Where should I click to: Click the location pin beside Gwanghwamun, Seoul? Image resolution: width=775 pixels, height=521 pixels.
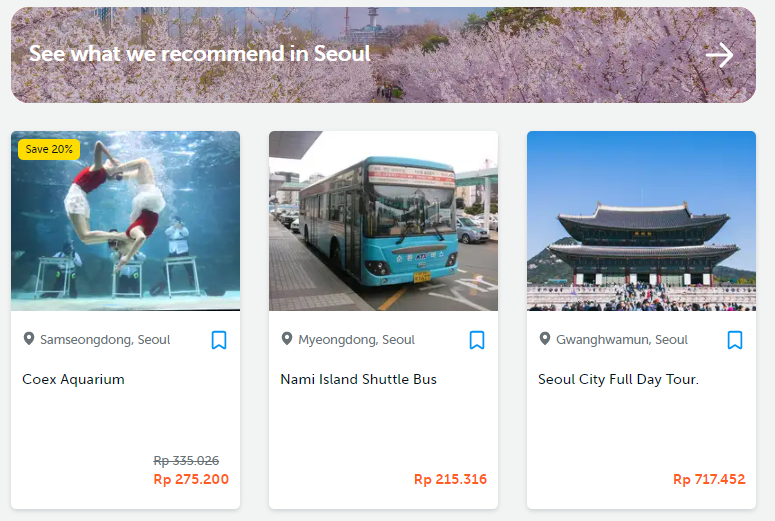coord(545,339)
